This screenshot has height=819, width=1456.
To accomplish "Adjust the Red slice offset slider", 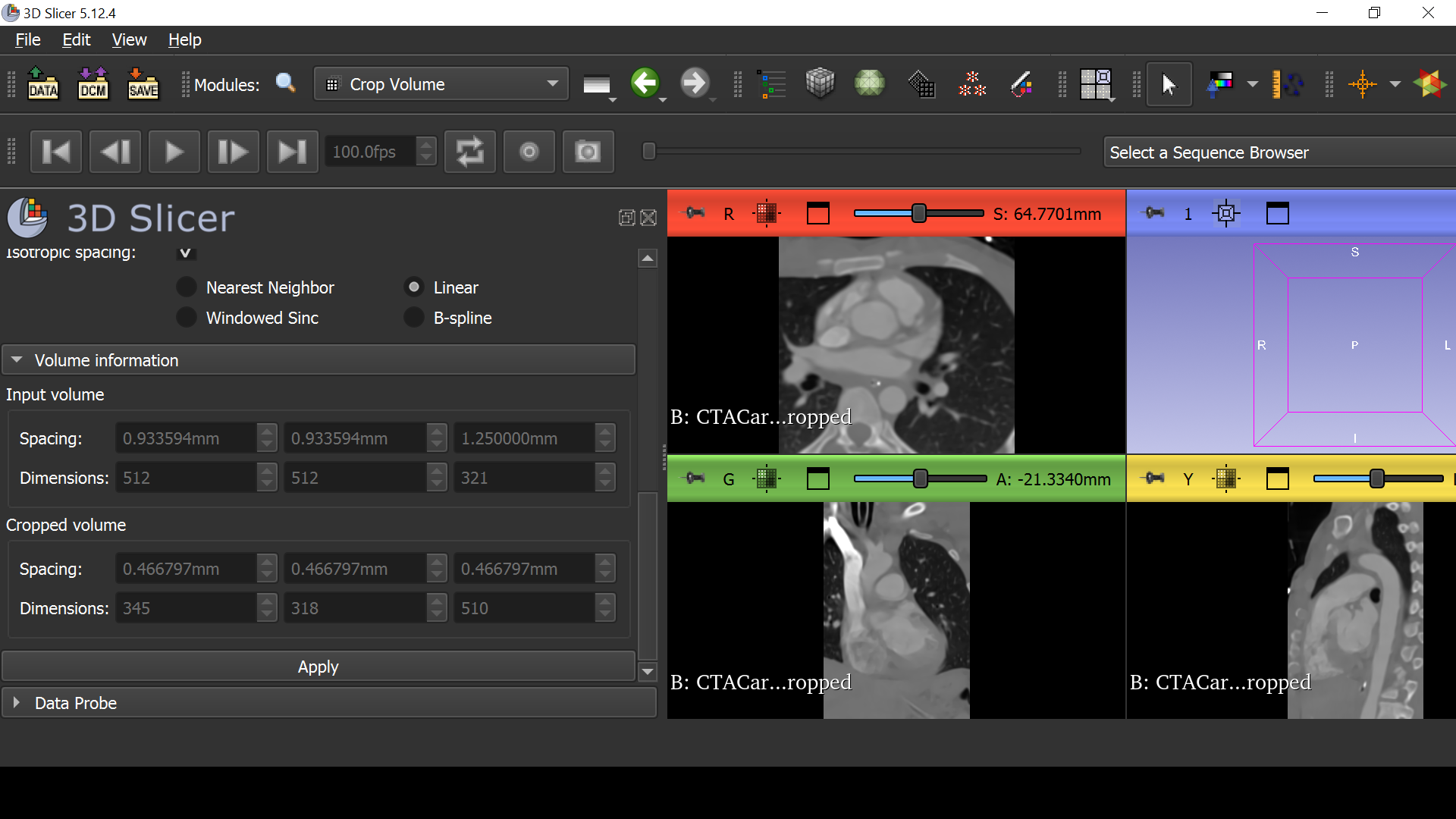I will click(918, 214).
